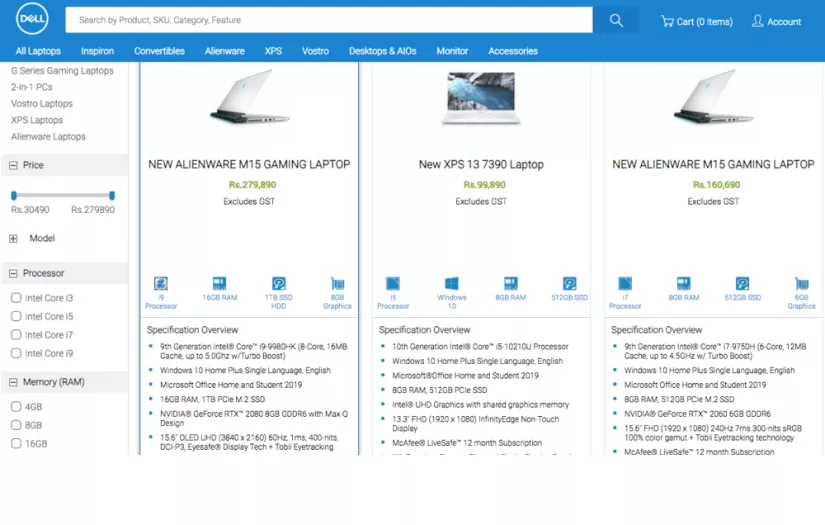The image size is (825, 525).
Task: Click 'NVIDIA GeForce RTX 2060 6GB GDDR6' line
Action: (x=697, y=414)
